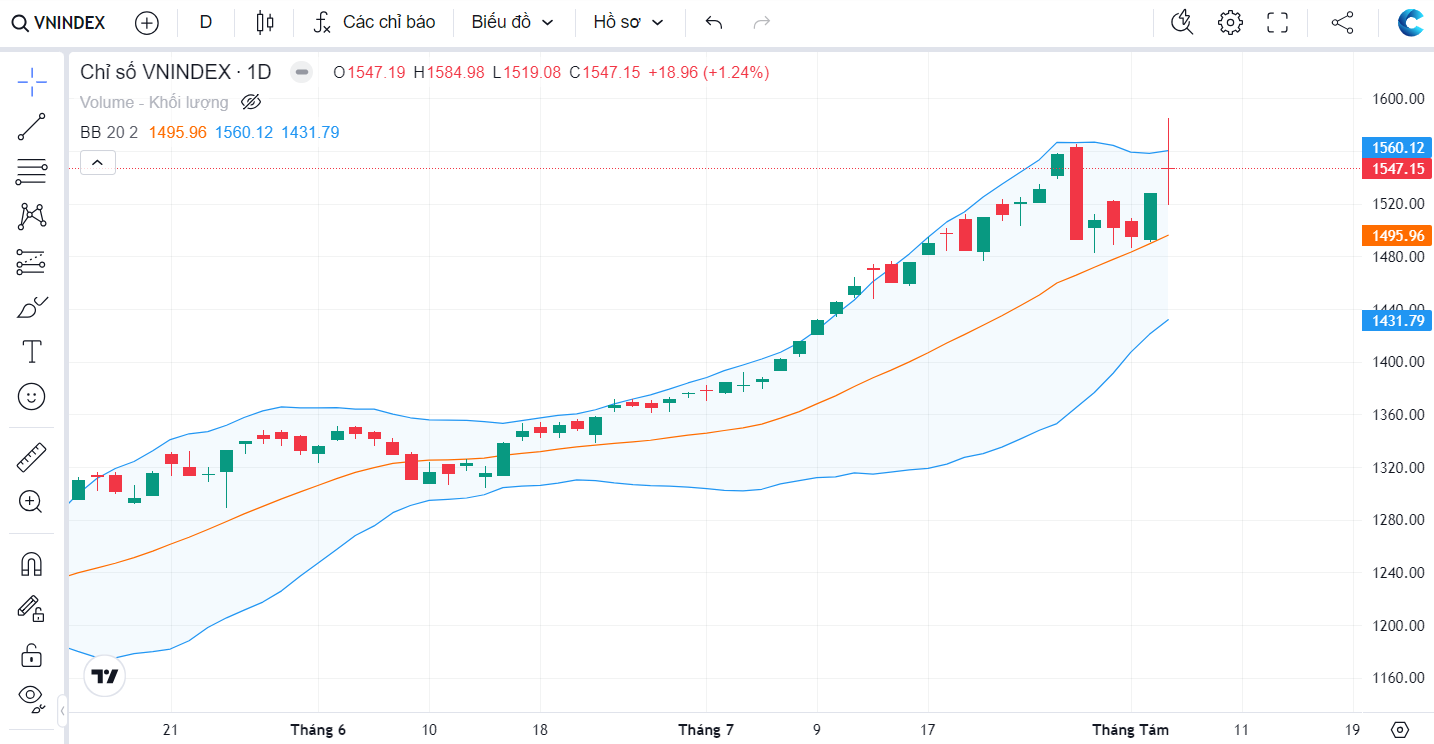Image resolution: width=1434 pixels, height=744 pixels.
Task: Add a symbol to compare with plus icon
Action: coord(147,22)
